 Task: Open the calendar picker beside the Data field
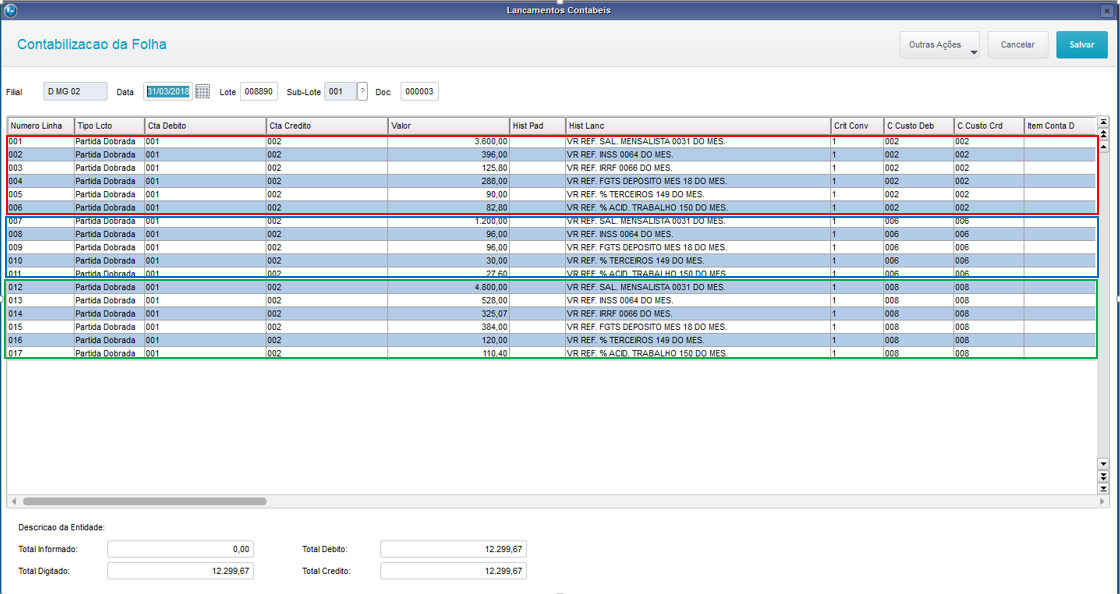click(203, 91)
